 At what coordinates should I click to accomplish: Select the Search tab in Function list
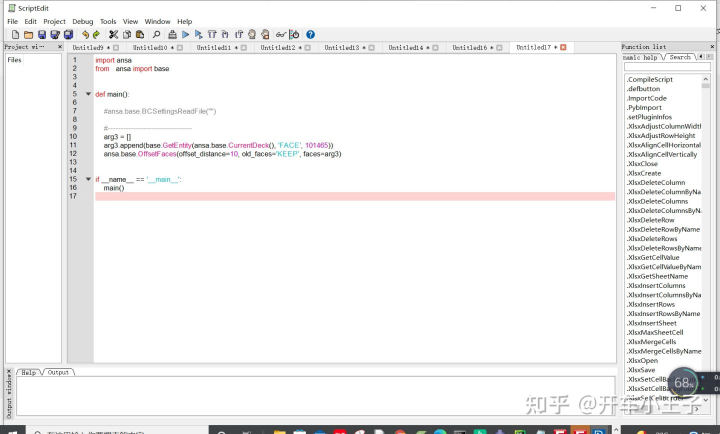(x=680, y=57)
